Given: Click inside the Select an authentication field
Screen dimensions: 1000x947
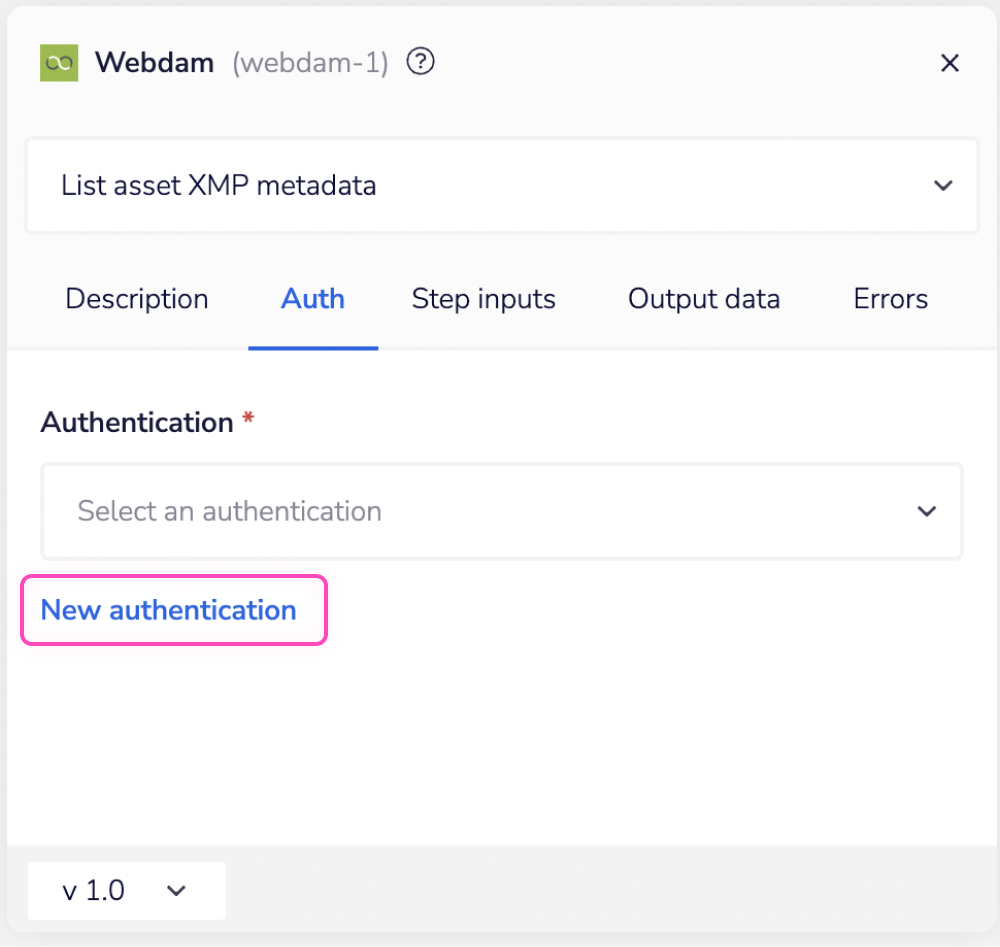Looking at the screenshot, I should 300,511.
